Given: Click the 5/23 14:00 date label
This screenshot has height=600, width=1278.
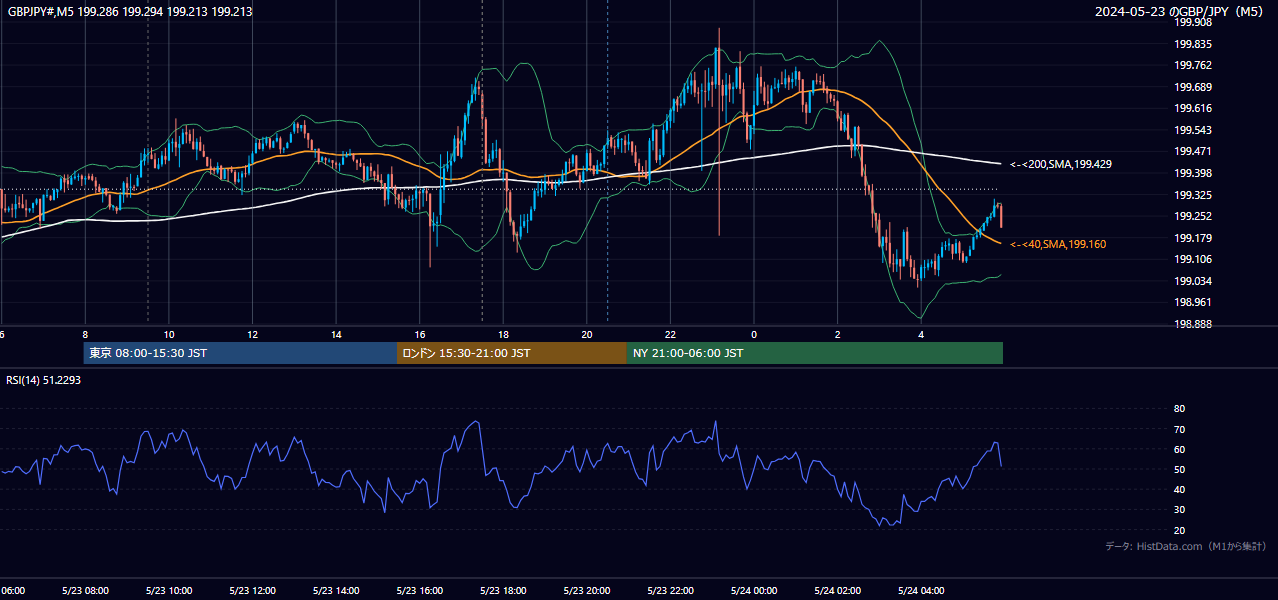Looking at the screenshot, I should 336,590.
